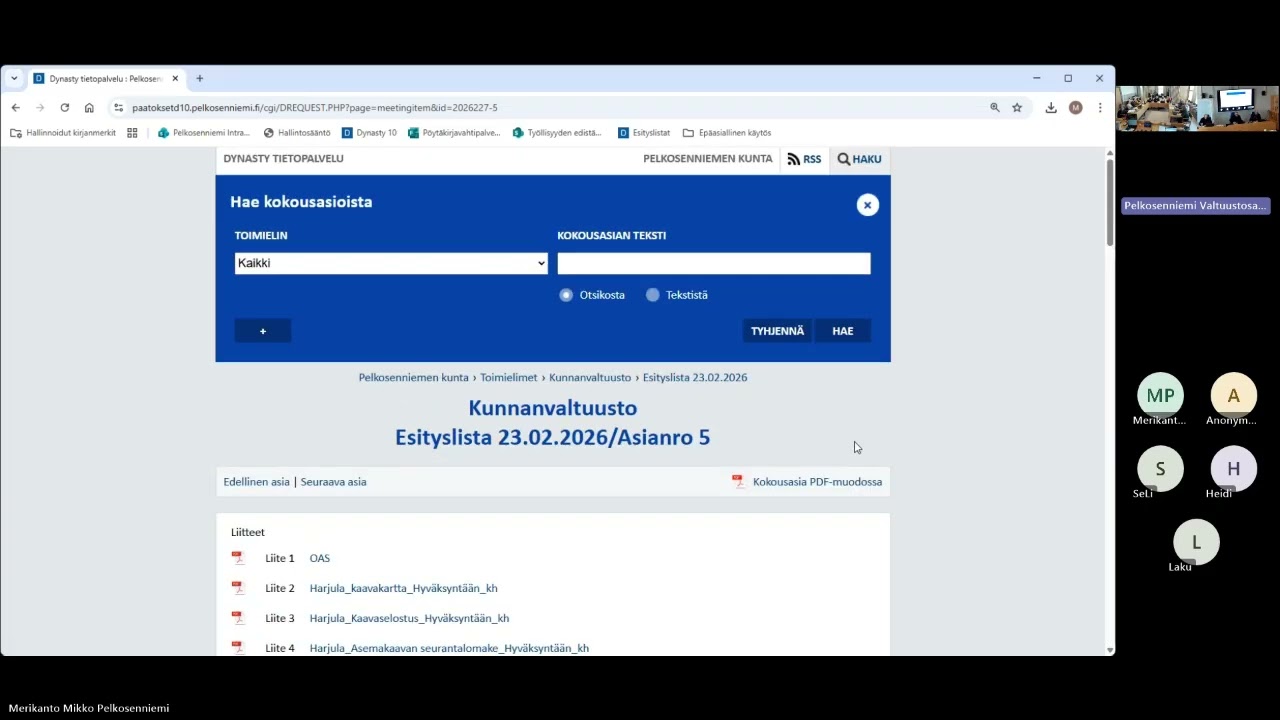Expand more search options with plus button

pos(263,331)
